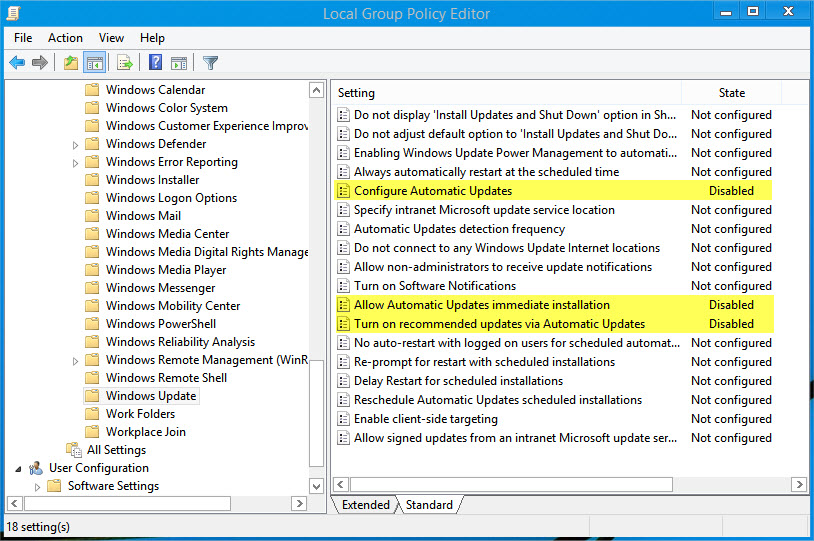Click the settings list horizontal scrollbar thumb
Image resolution: width=814 pixels, height=541 pixels.
[x=511, y=484]
